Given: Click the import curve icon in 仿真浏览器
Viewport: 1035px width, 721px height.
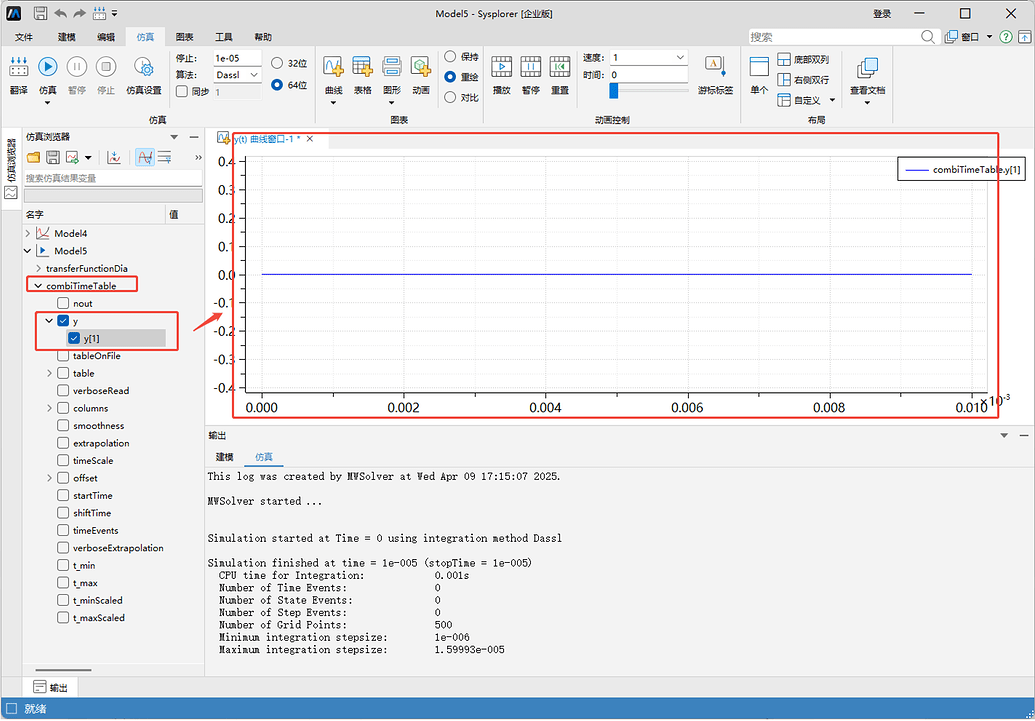Looking at the screenshot, I should pyautogui.click(x=114, y=157).
